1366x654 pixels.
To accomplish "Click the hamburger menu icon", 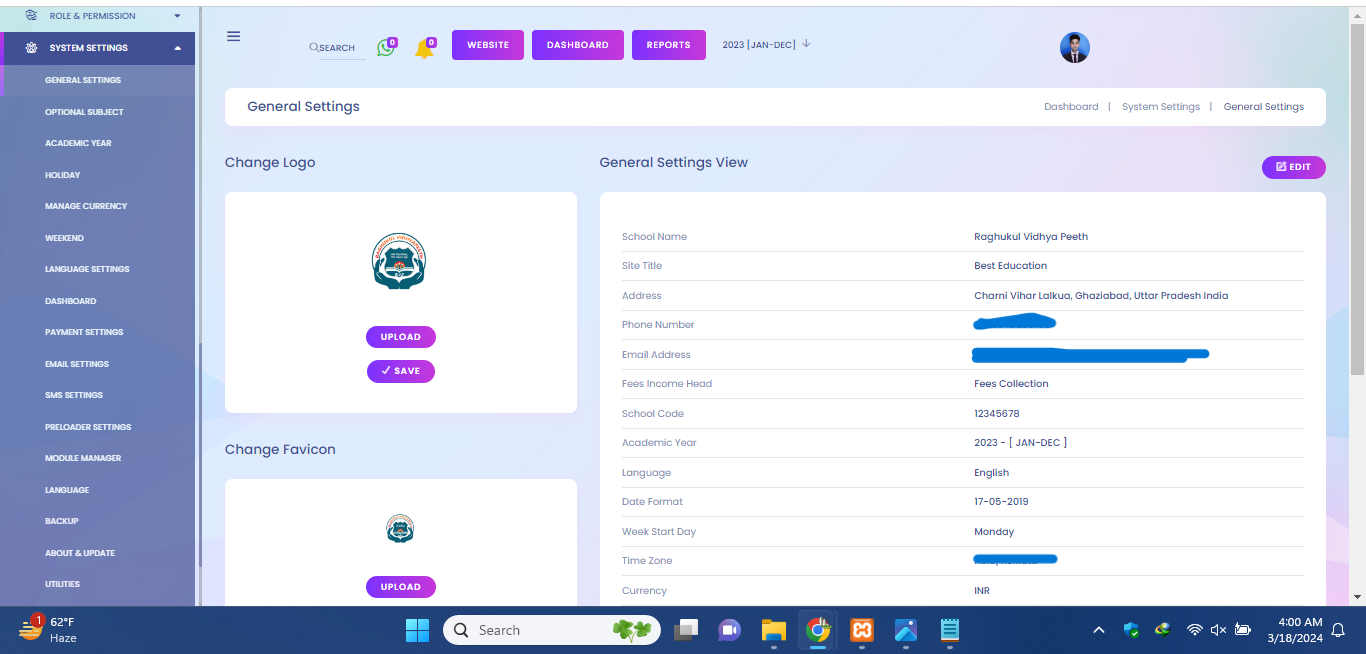I will coord(233,36).
